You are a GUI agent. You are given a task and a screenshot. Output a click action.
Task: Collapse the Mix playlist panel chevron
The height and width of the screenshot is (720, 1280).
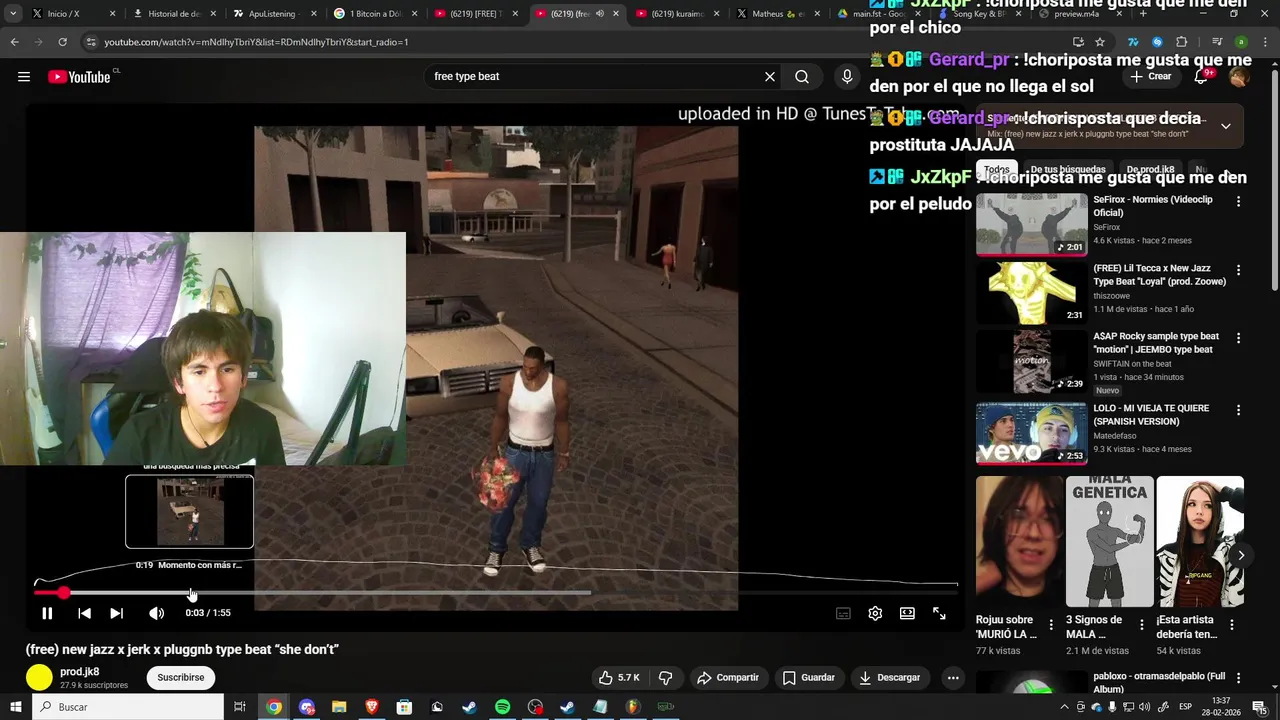point(1226,126)
